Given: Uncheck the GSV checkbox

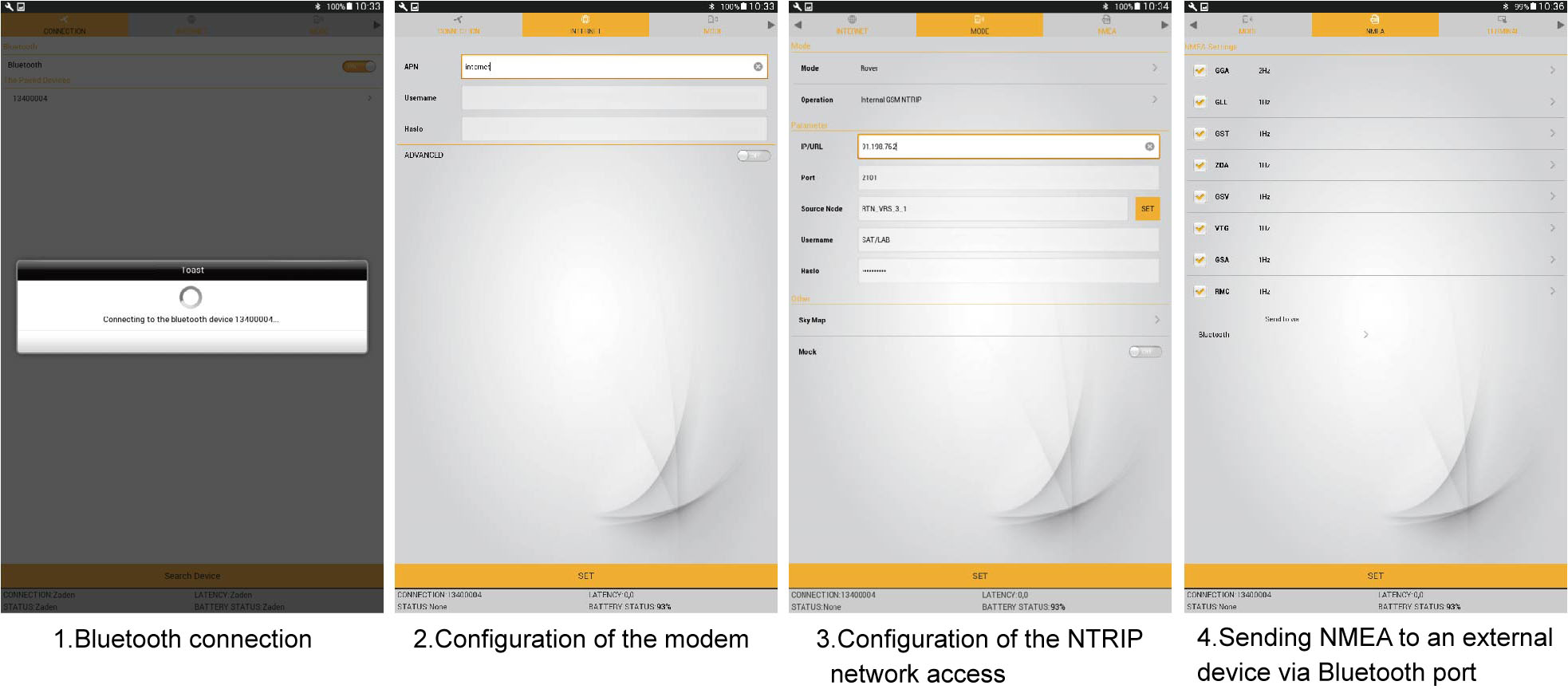Looking at the screenshot, I should tap(1200, 196).
